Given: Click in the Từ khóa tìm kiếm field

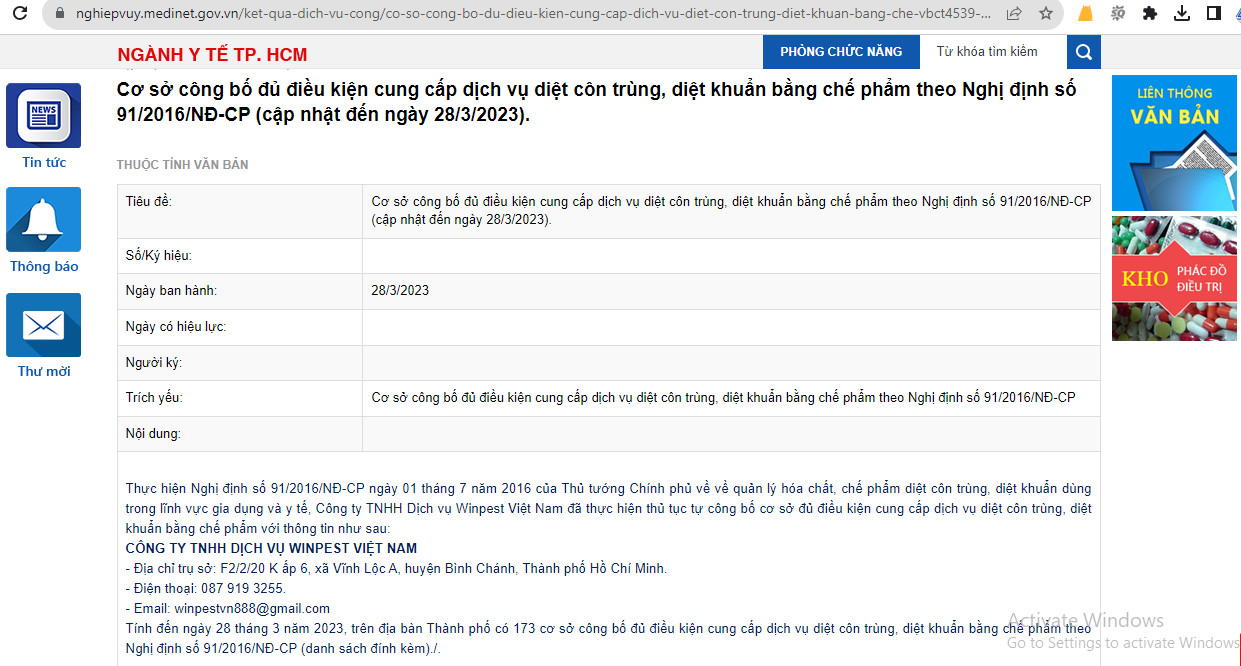Looking at the screenshot, I should [x=992, y=52].
